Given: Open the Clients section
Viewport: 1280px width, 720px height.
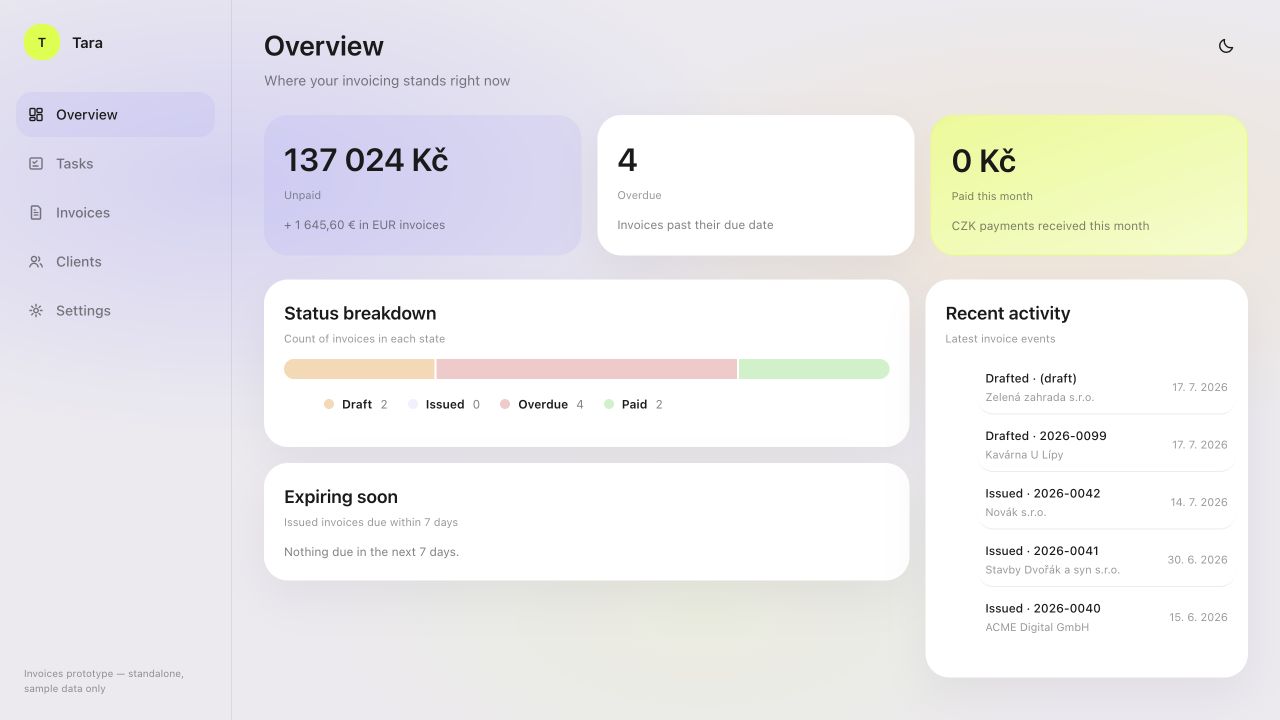Looking at the screenshot, I should click(x=115, y=262).
